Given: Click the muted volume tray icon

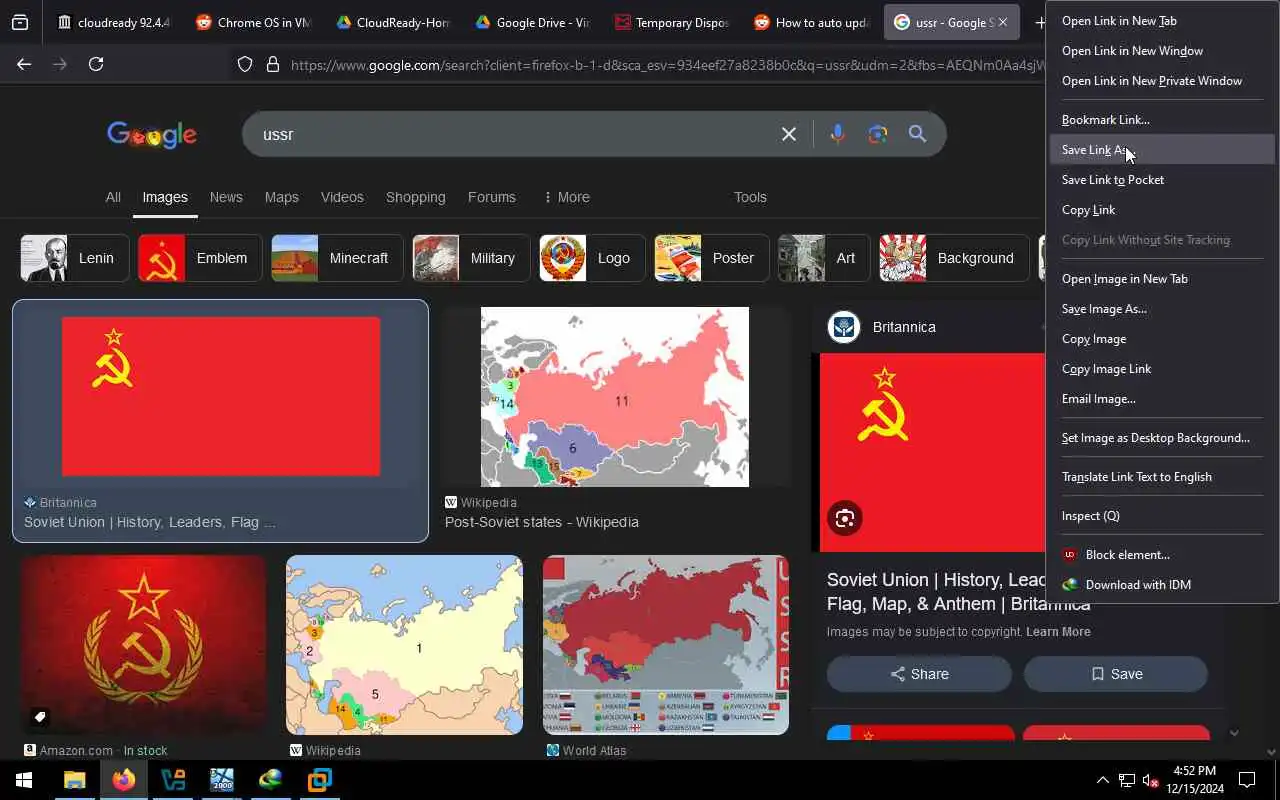Looking at the screenshot, I should (x=1150, y=780).
